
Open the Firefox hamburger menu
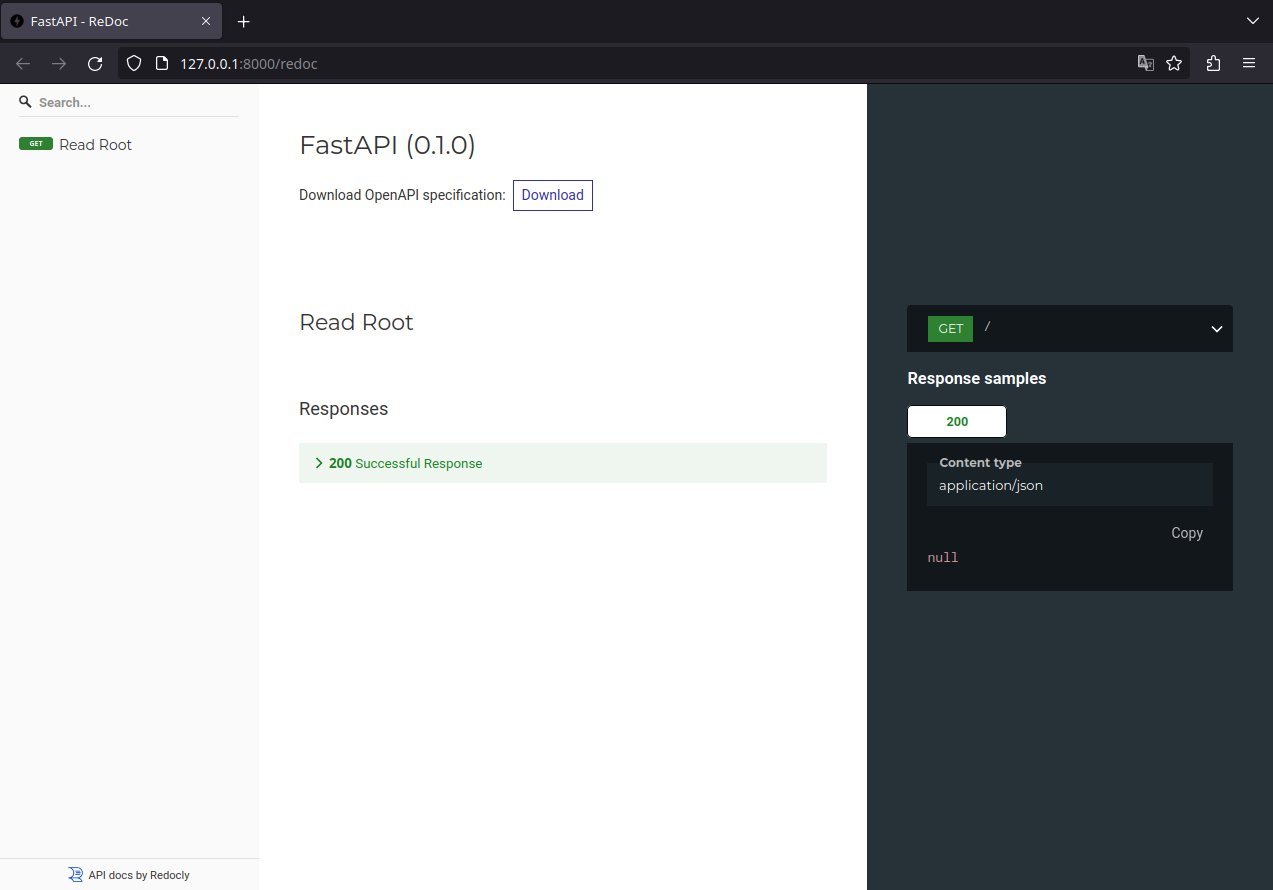1249,63
